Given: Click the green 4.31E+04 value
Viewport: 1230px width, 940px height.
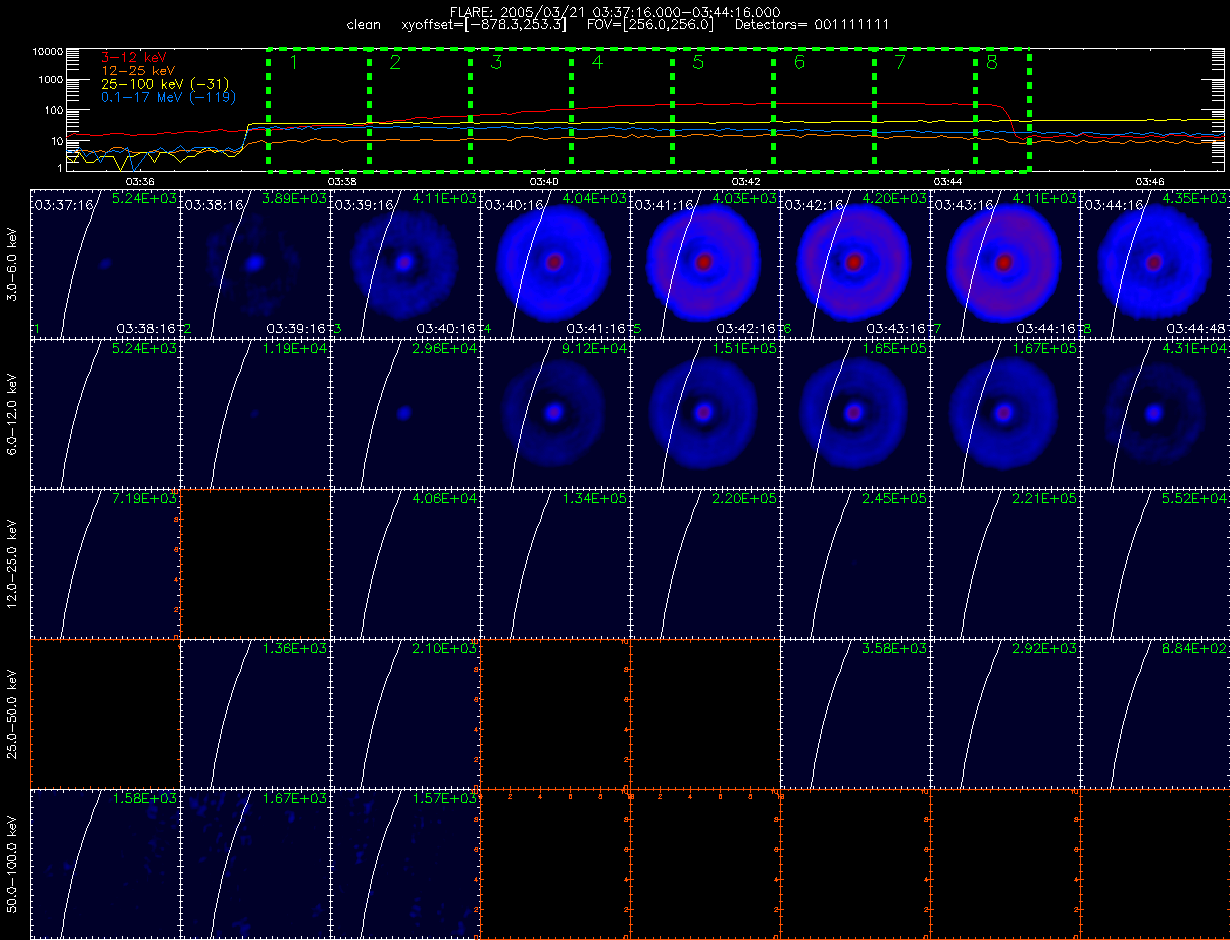Looking at the screenshot, I should [x=1195, y=349].
